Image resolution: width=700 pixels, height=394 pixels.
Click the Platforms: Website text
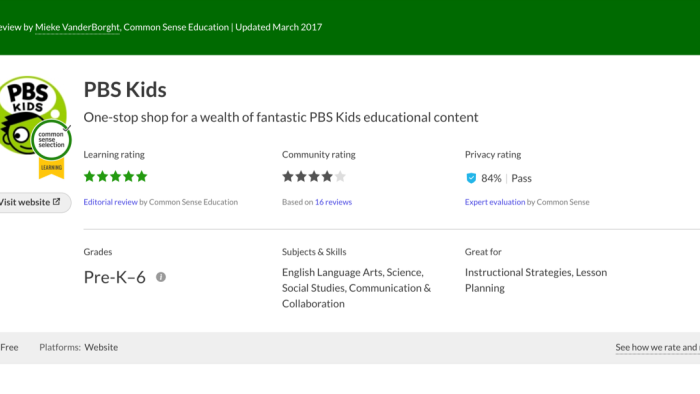click(x=79, y=347)
